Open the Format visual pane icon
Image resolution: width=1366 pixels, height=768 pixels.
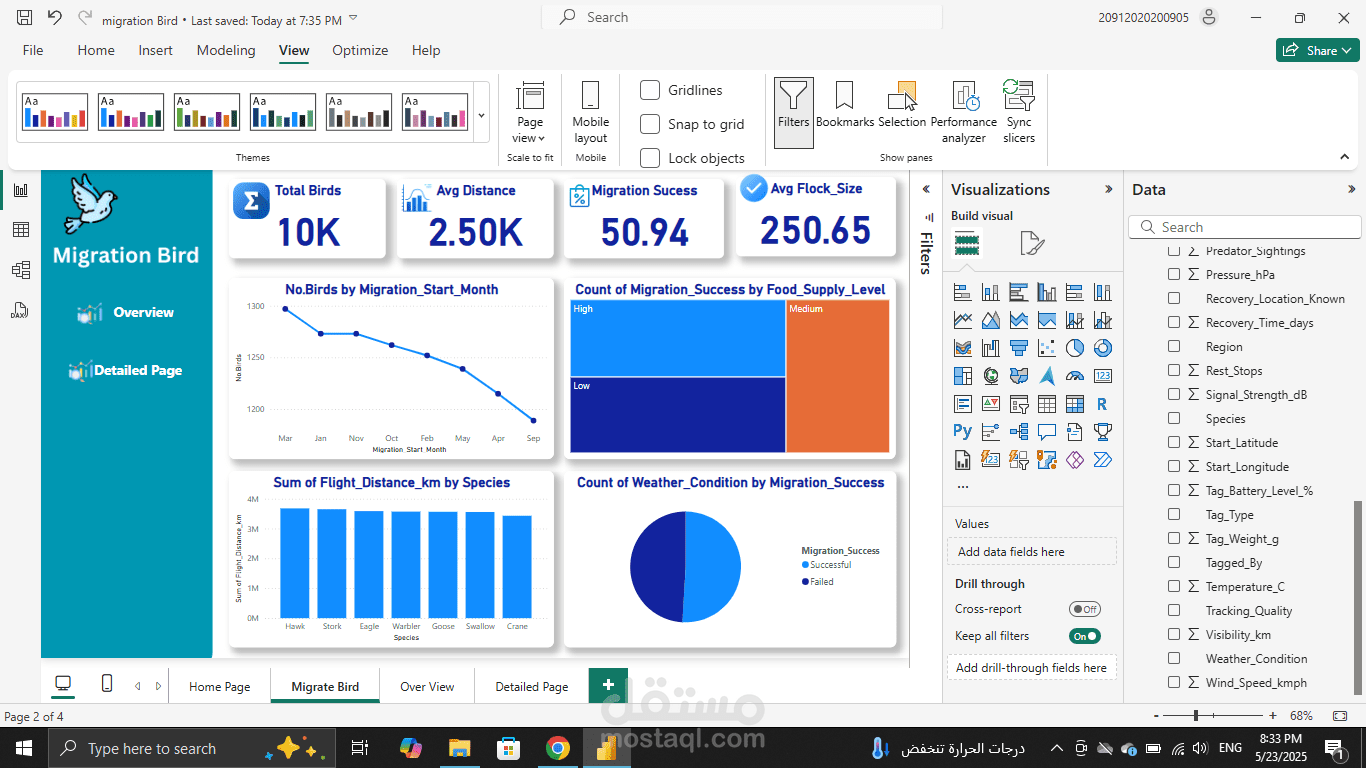(x=1031, y=243)
